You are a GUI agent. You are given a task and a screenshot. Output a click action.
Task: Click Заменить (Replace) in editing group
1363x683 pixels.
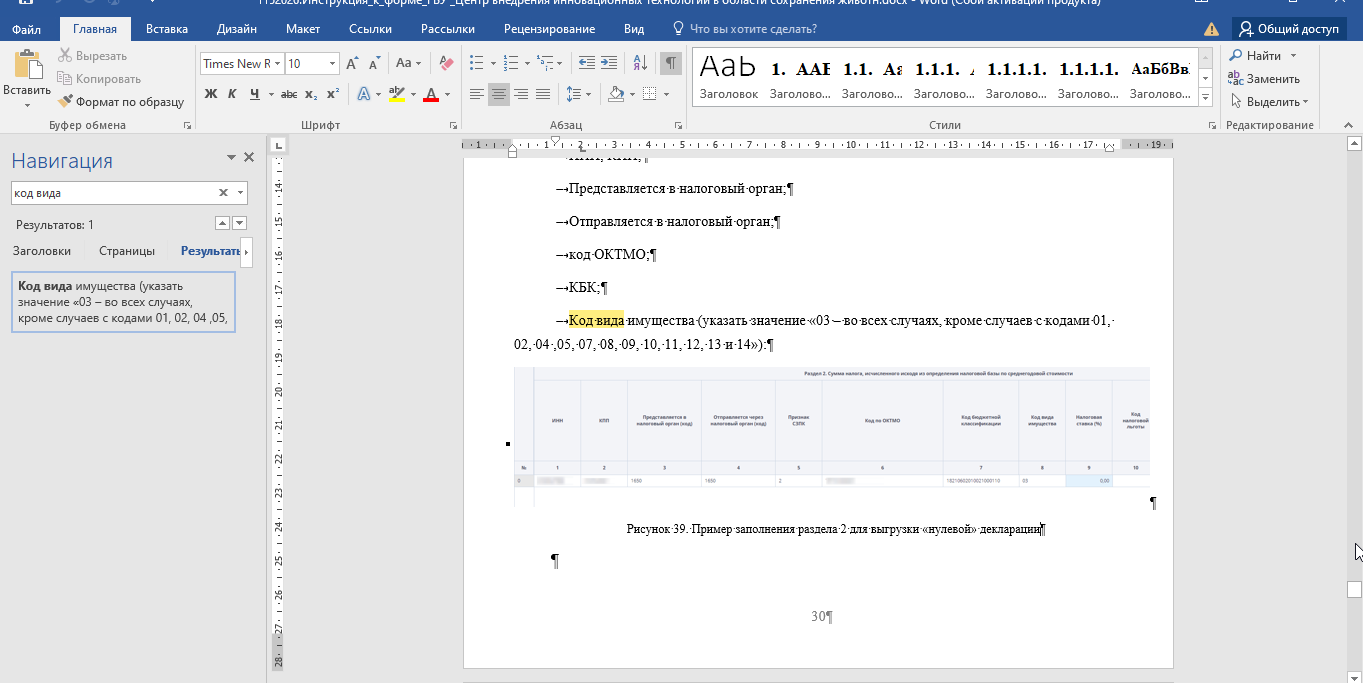pyautogui.click(x=1264, y=78)
